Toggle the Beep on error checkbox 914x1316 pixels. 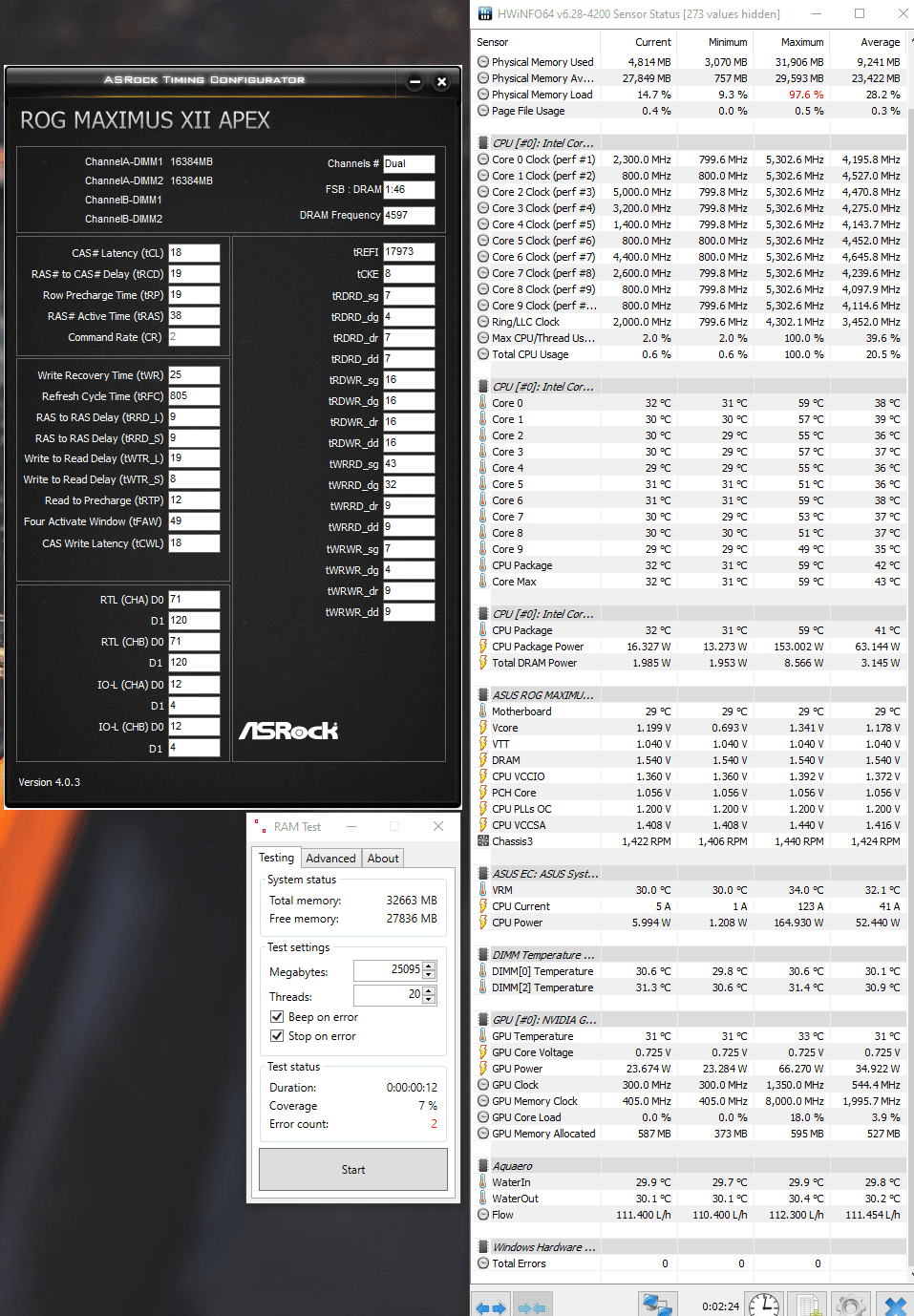(x=277, y=1017)
